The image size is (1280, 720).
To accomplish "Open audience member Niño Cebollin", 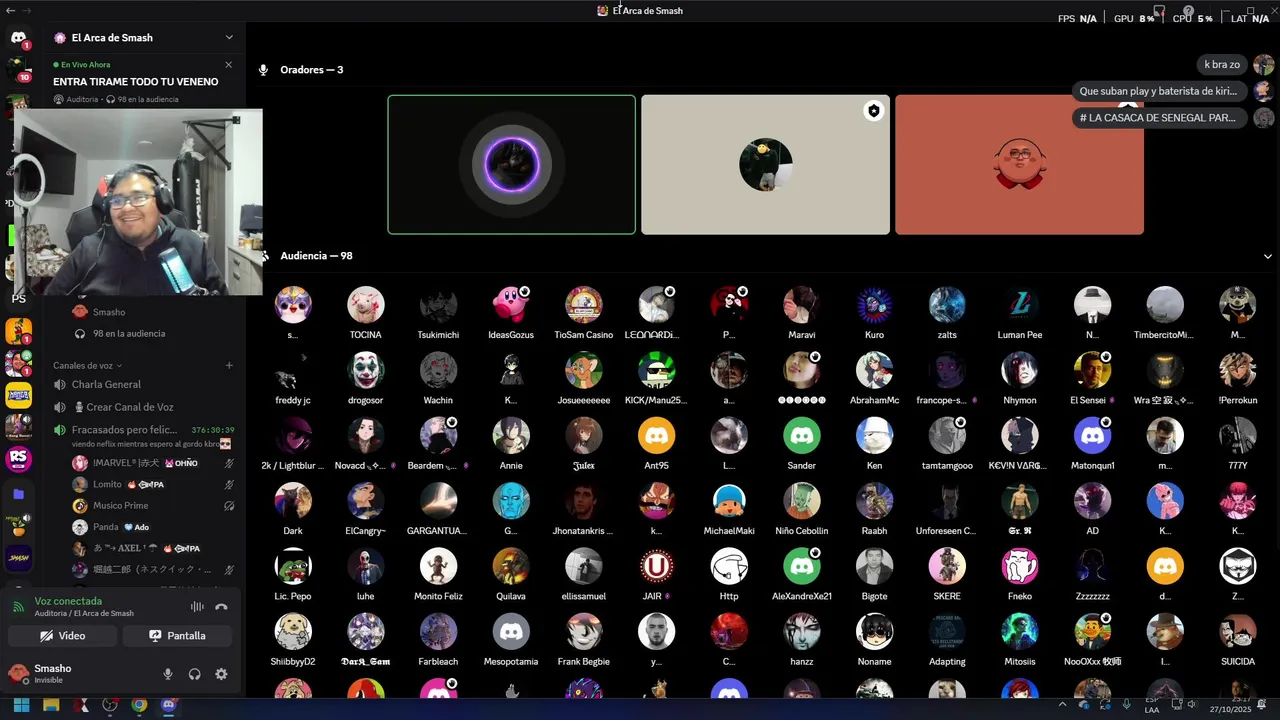I will 802,508.
